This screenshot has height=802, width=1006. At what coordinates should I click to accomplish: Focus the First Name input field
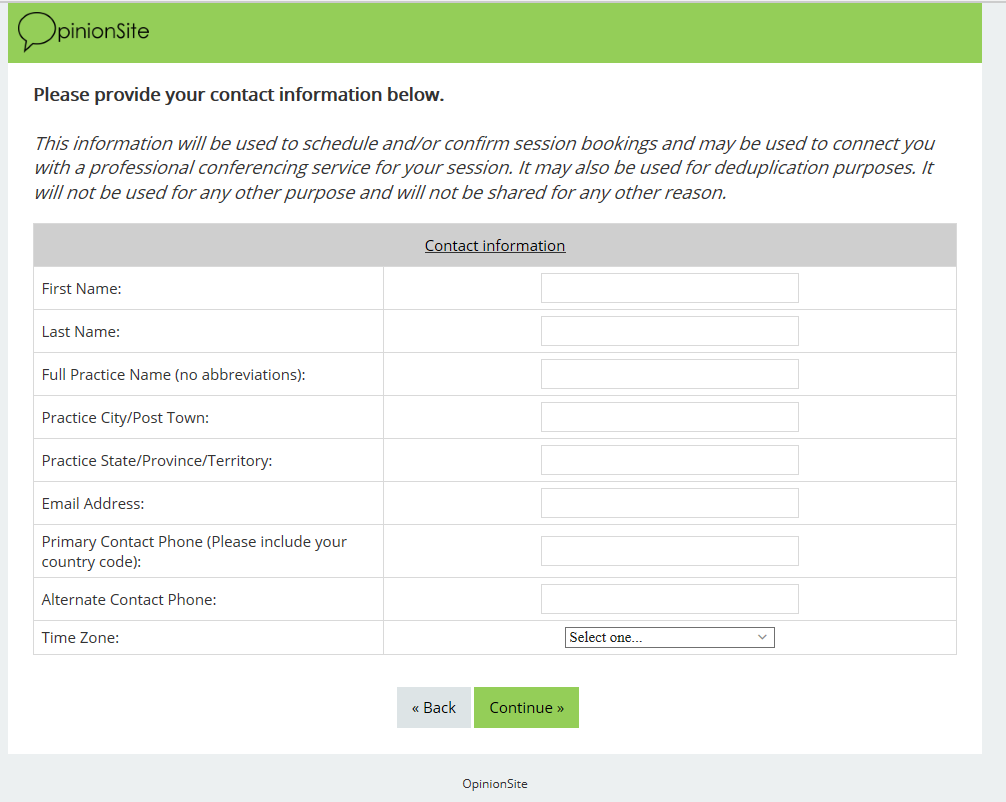(x=669, y=288)
